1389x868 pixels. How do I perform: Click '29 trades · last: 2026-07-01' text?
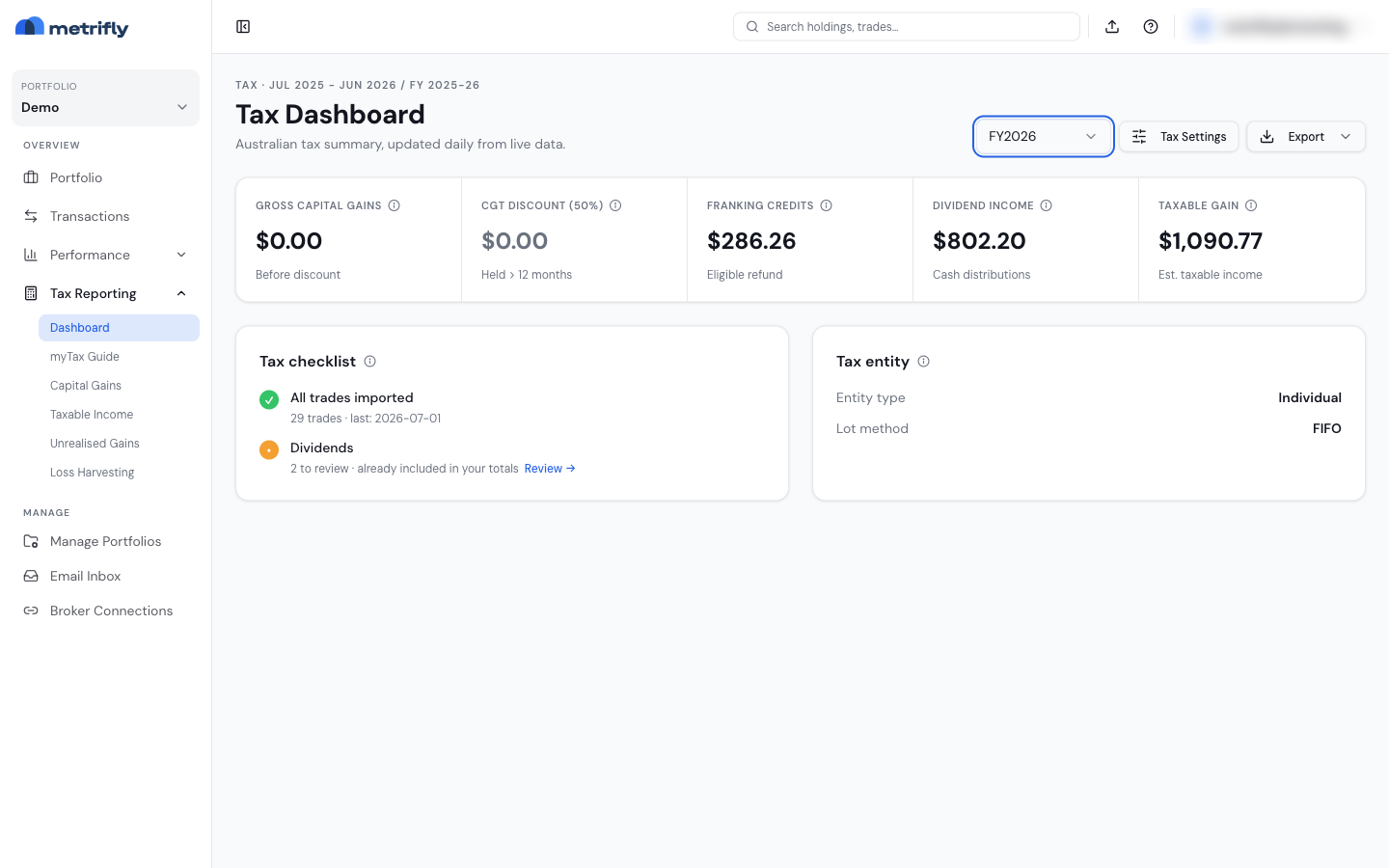[x=366, y=419]
